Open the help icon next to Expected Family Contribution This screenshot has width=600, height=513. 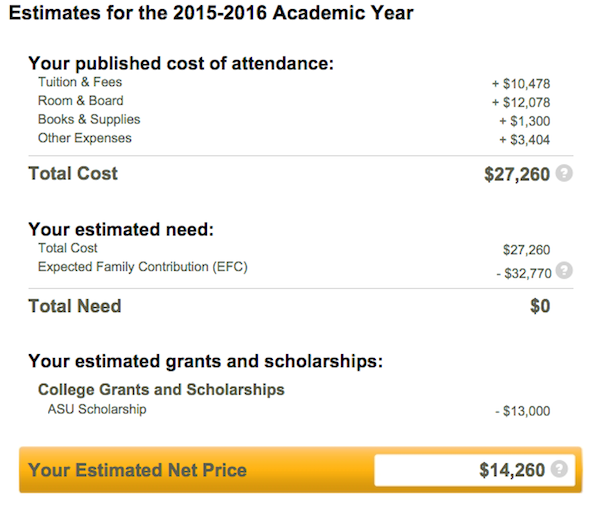[564, 270]
